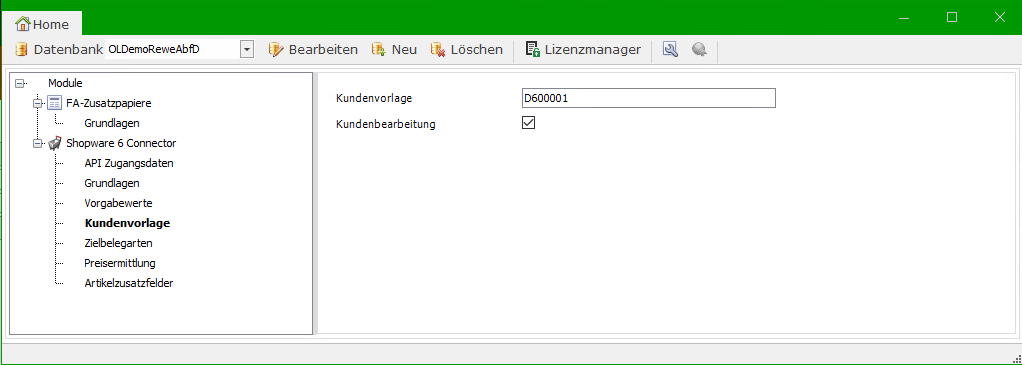Select the FA-Zusatzpapiere tree item
This screenshot has width=1022, height=365.
110,103
